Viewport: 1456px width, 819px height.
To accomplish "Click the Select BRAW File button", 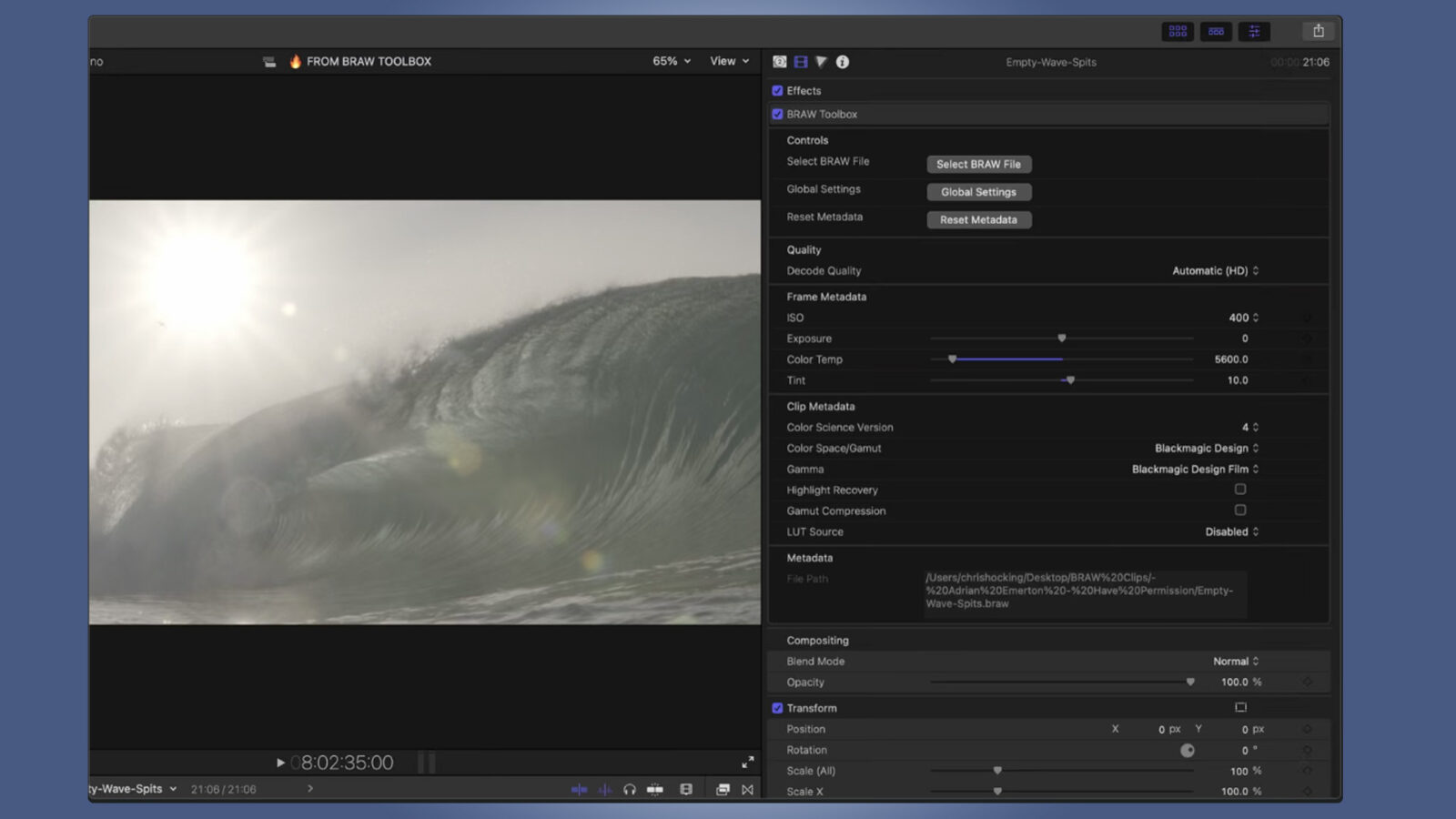I will [x=979, y=165].
